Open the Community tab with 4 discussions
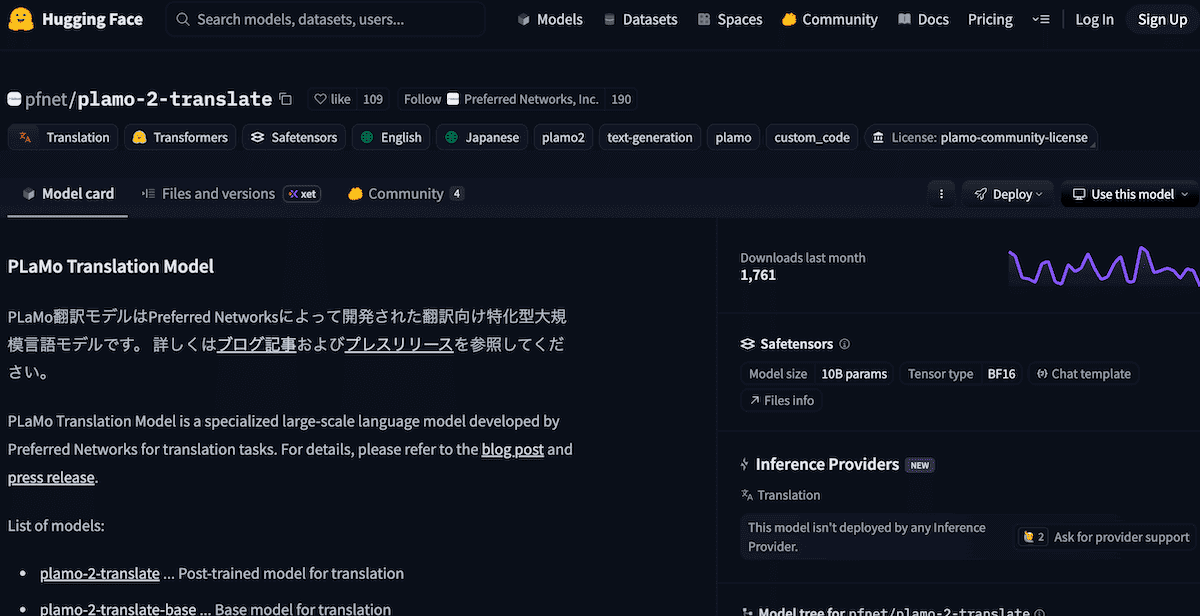Image resolution: width=1200 pixels, height=616 pixels. [x=405, y=194]
